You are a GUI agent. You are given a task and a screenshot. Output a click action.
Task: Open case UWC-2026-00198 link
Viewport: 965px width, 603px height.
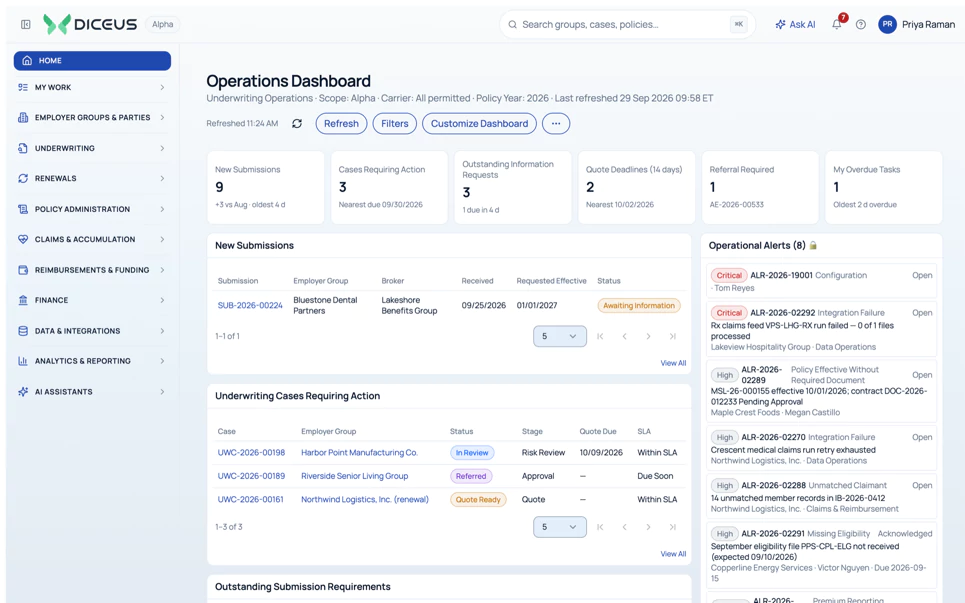pos(251,453)
